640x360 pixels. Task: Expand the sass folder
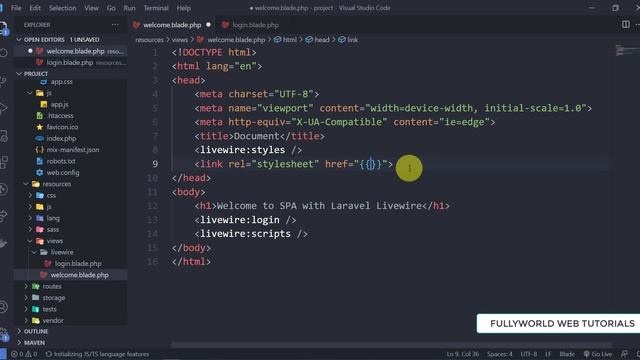point(53,229)
